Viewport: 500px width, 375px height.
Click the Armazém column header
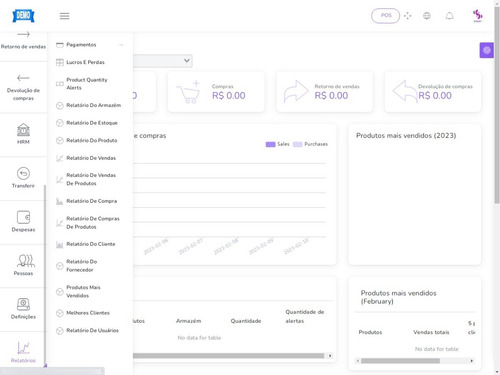click(x=188, y=321)
